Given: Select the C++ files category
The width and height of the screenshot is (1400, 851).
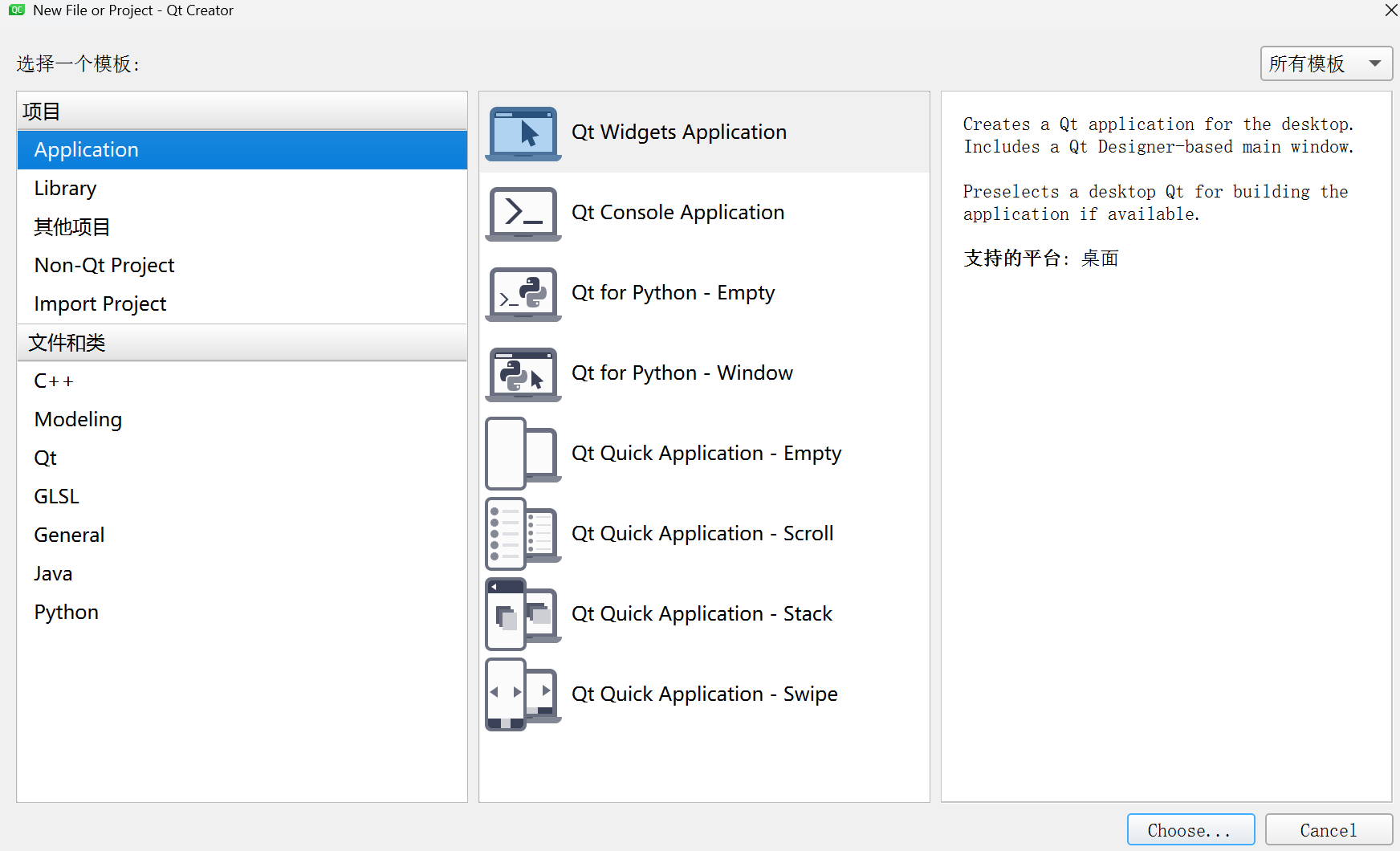Looking at the screenshot, I should pyautogui.click(x=242, y=381).
